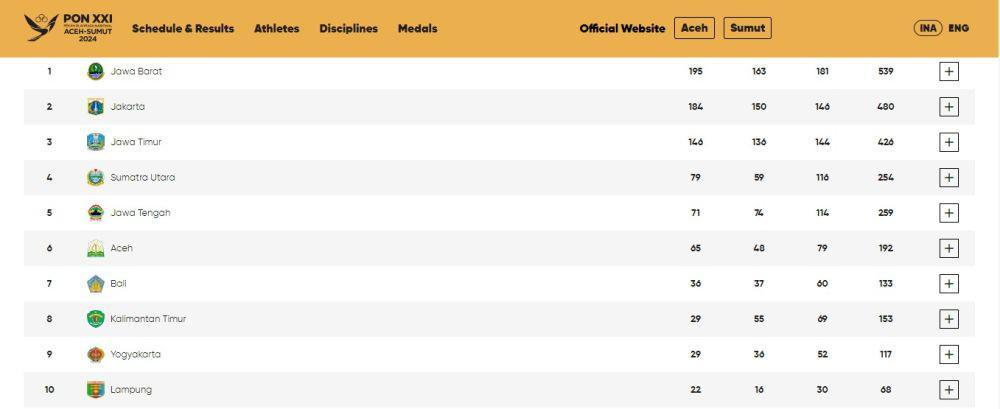Click Jawa Barat's total of 539
This screenshot has height=409, width=1000.
(x=885, y=71)
